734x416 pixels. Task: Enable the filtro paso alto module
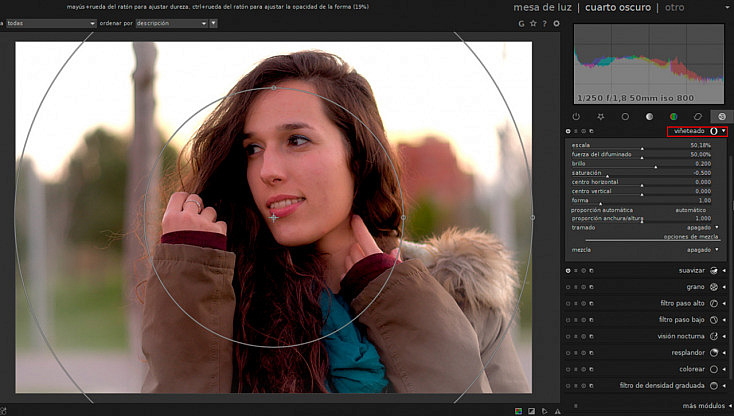pyautogui.click(x=568, y=304)
